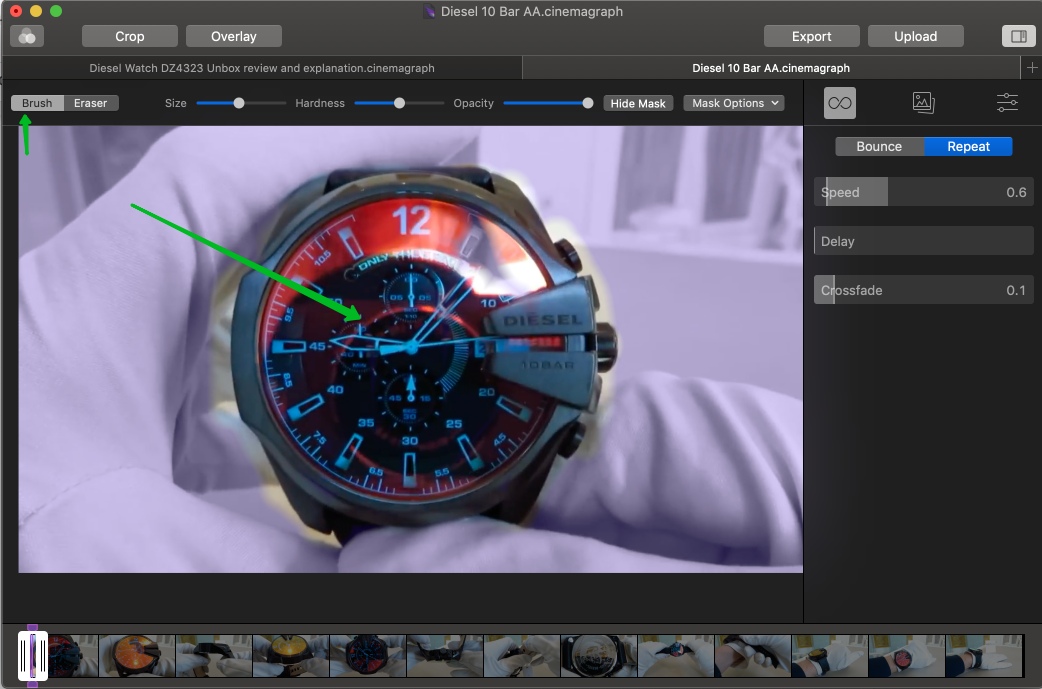Click the document icon in the title bar
Image resolution: width=1042 pixels, height=689 pixels.
coord(430,11)
